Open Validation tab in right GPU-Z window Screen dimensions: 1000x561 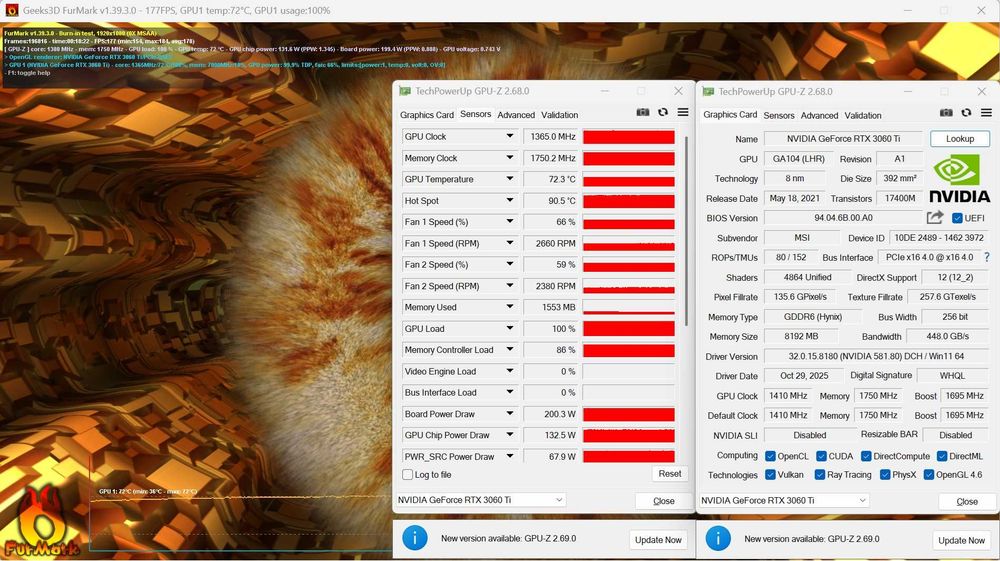863,115
